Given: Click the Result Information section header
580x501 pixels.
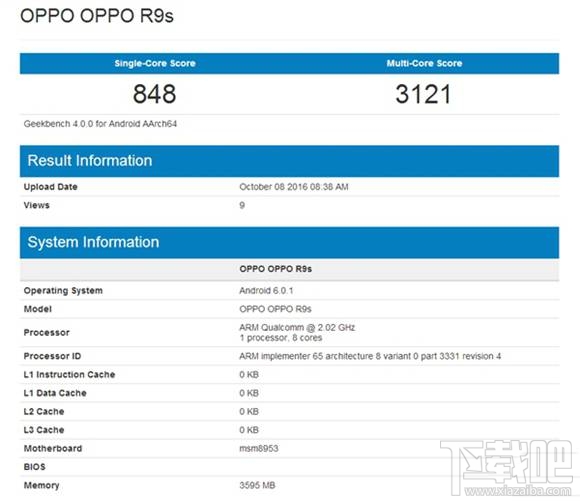Looking at the screenshot, I should coord(289,161).
